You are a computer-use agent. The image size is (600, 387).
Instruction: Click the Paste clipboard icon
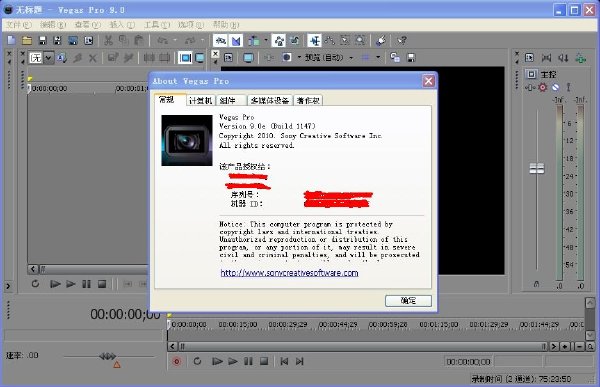[x=139, y=40]
